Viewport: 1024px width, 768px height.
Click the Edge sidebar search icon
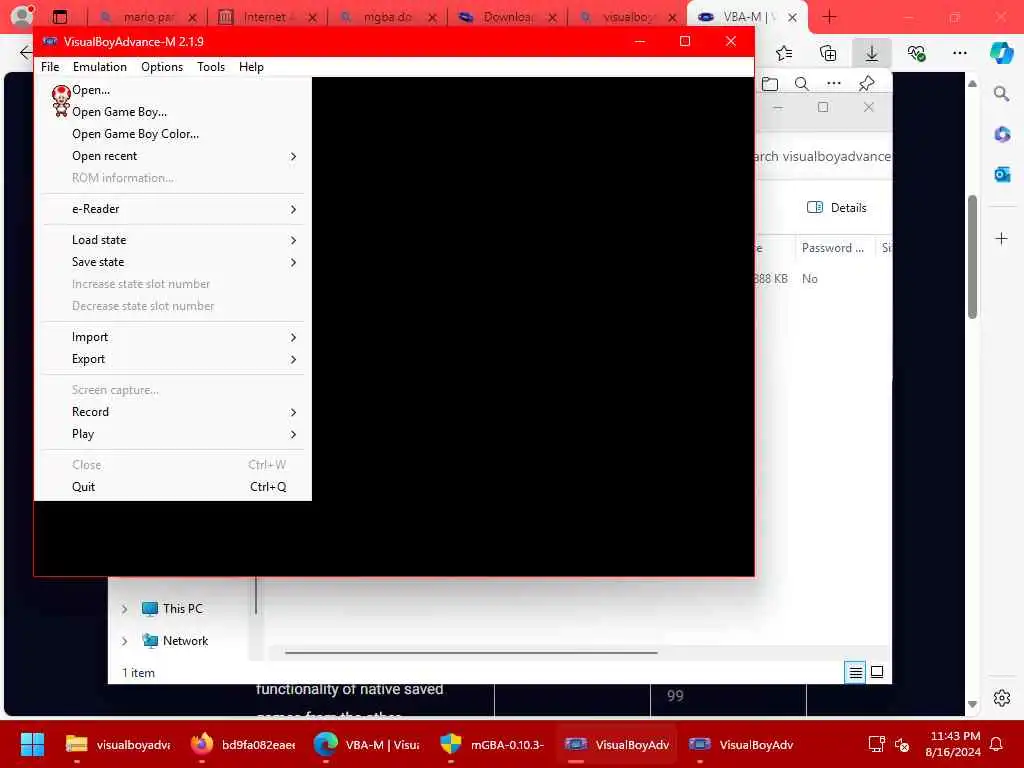point(1001,94)
